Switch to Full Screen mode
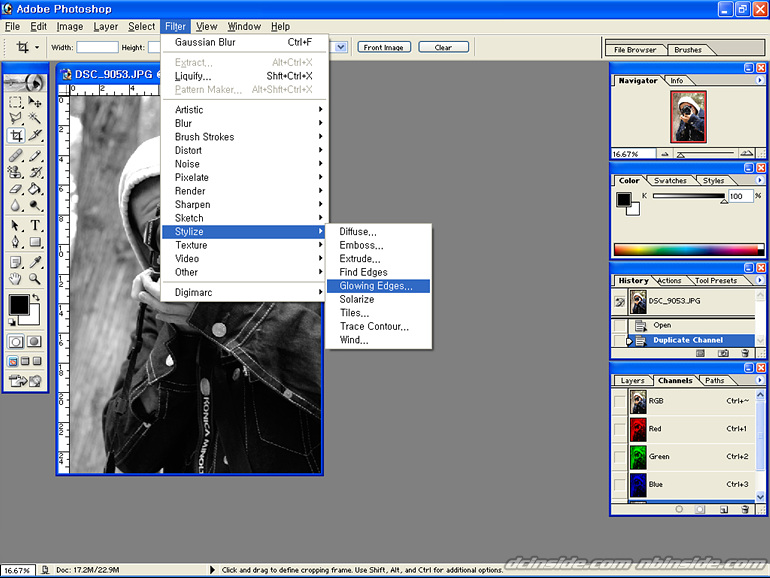 [37, 361]
